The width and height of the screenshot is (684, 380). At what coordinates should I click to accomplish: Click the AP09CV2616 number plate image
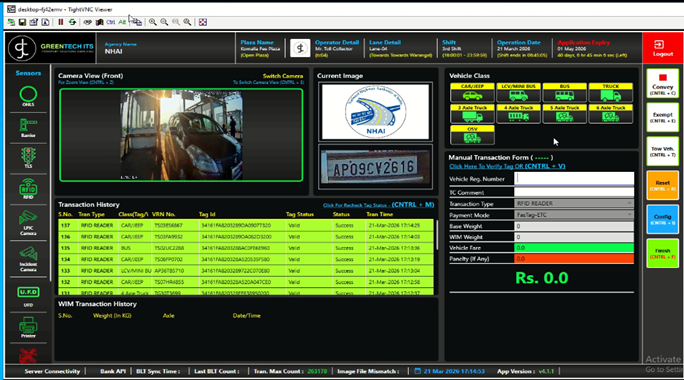376,167
